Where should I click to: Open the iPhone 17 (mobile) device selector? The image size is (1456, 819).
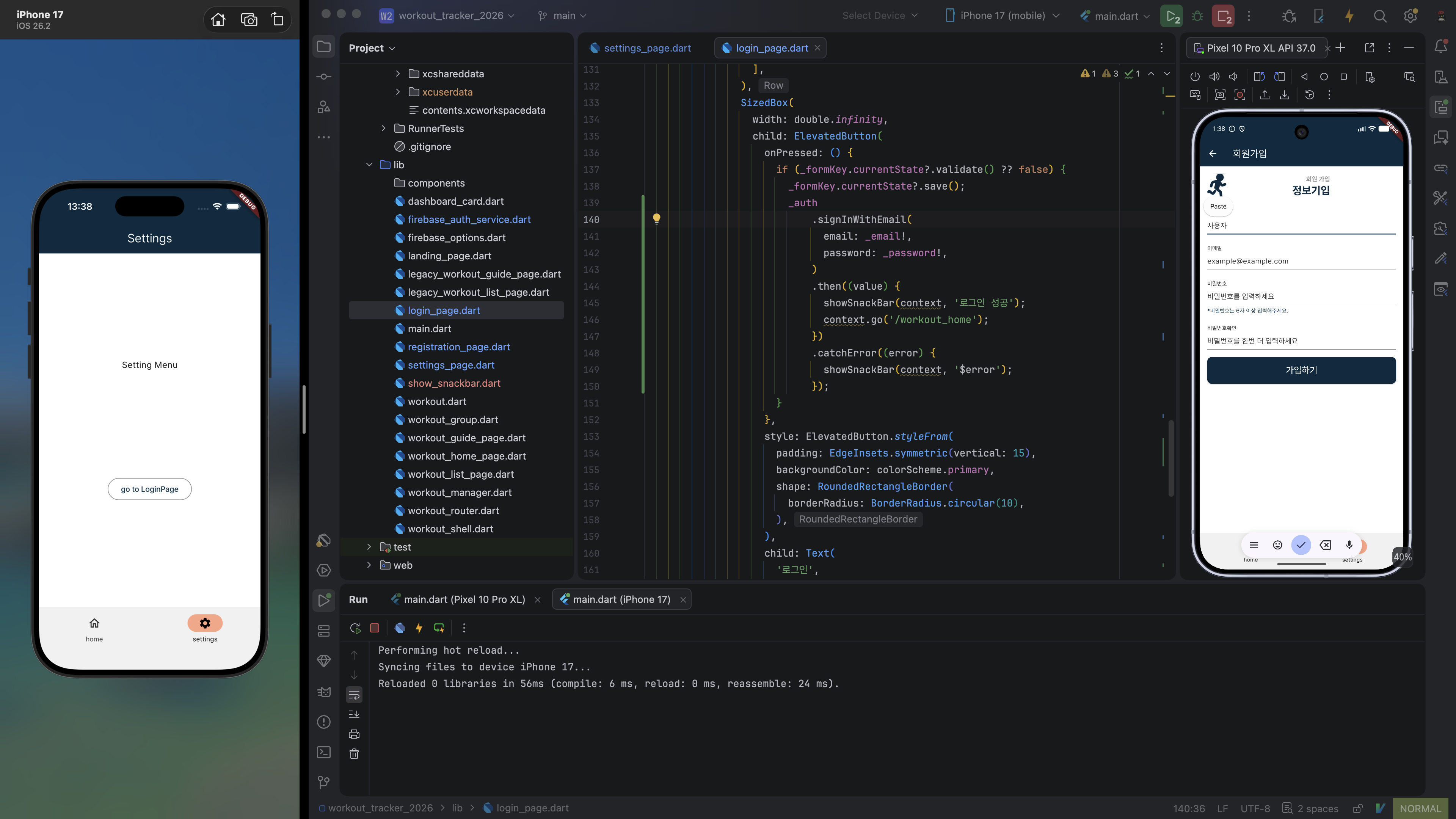(x=1002, y=15)
